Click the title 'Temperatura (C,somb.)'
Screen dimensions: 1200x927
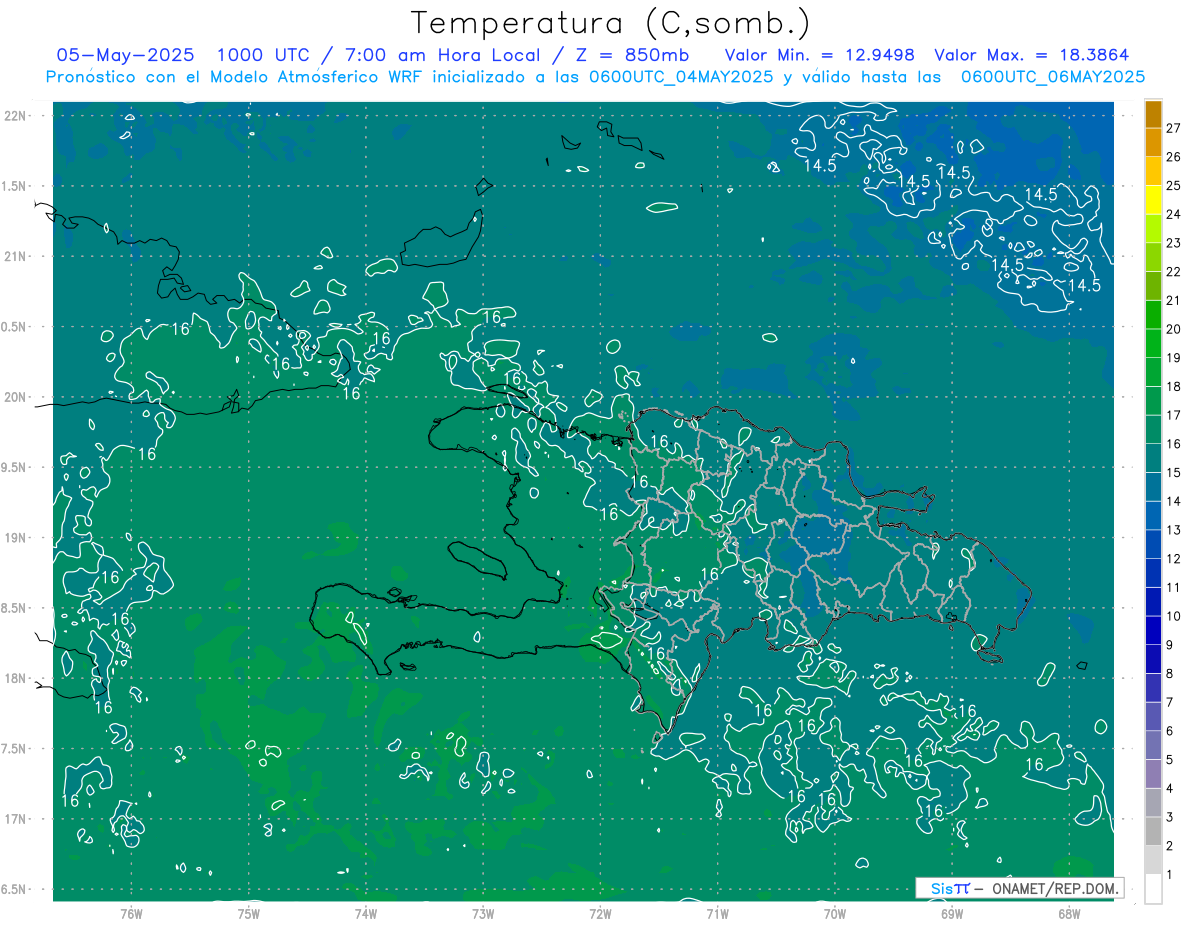point(611,23)
